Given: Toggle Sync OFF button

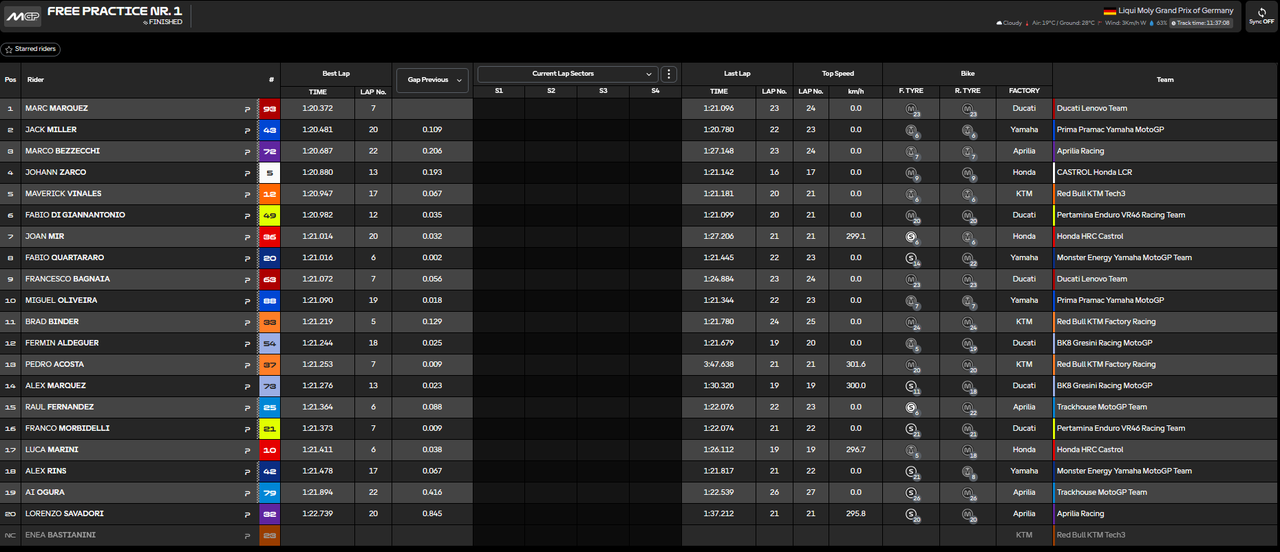Looking at the screenshot, I should (1262, 16).
